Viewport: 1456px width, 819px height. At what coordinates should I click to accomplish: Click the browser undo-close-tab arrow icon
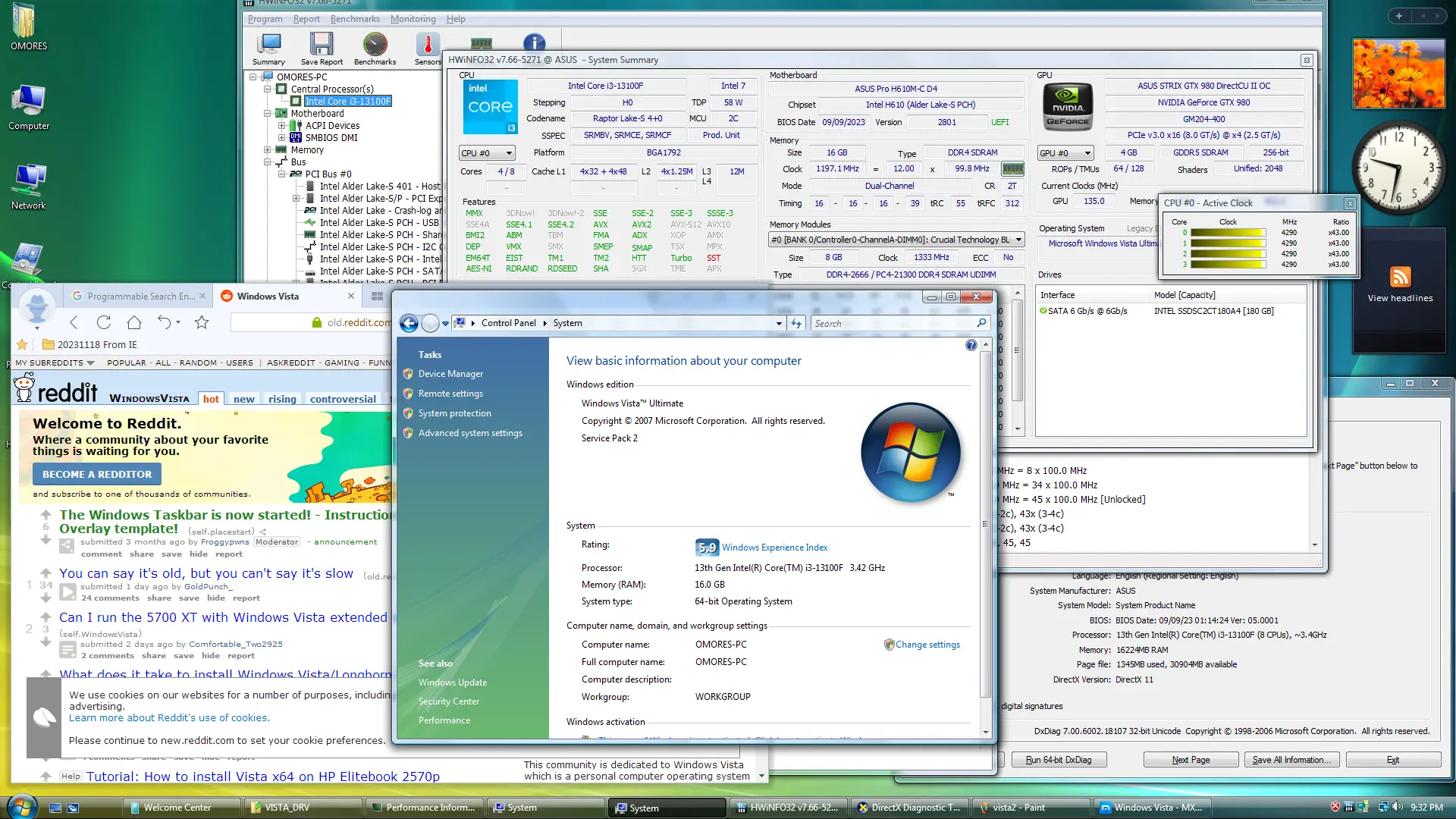165,322
